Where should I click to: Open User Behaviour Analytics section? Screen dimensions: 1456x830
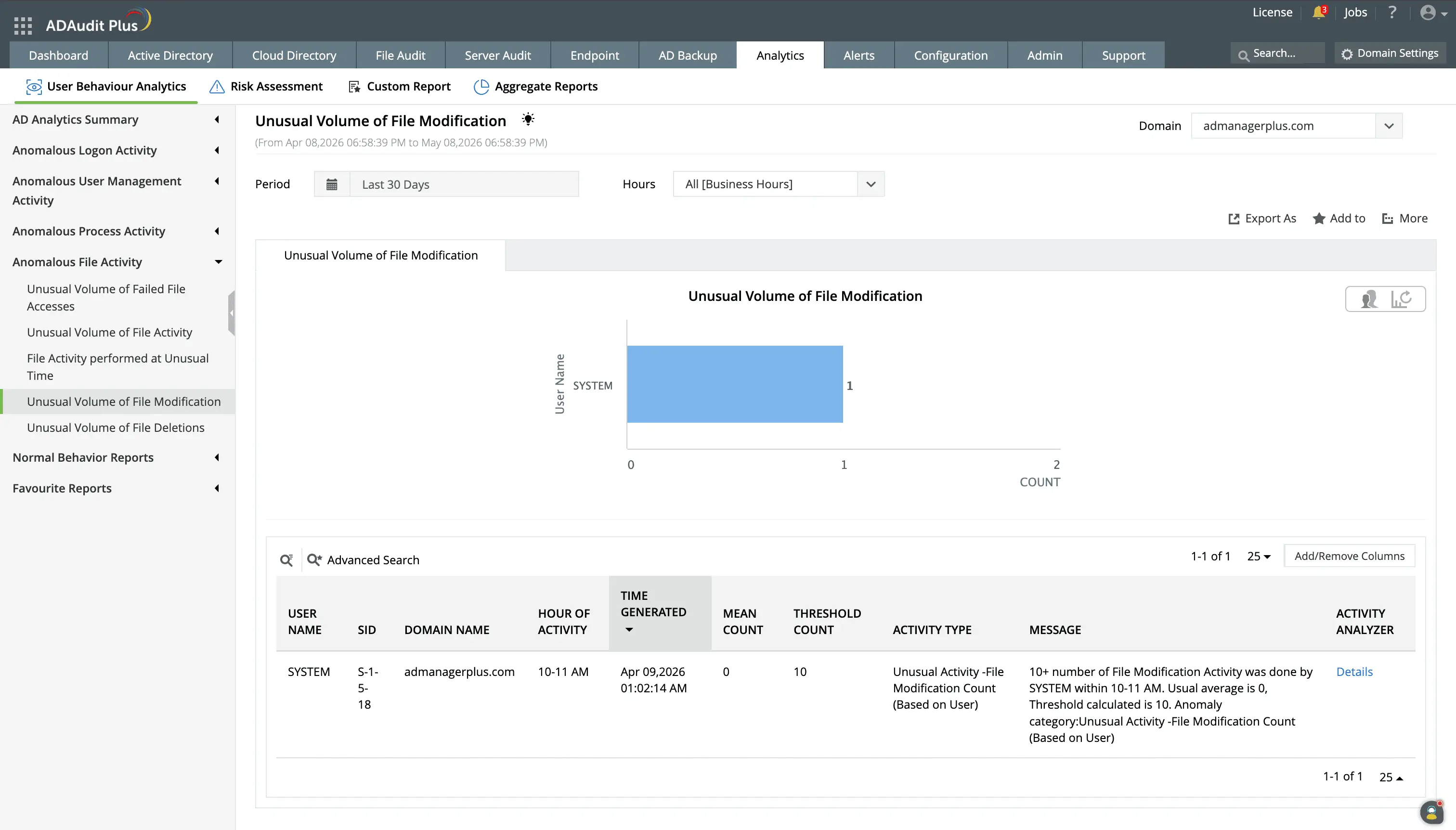(106, 87)
